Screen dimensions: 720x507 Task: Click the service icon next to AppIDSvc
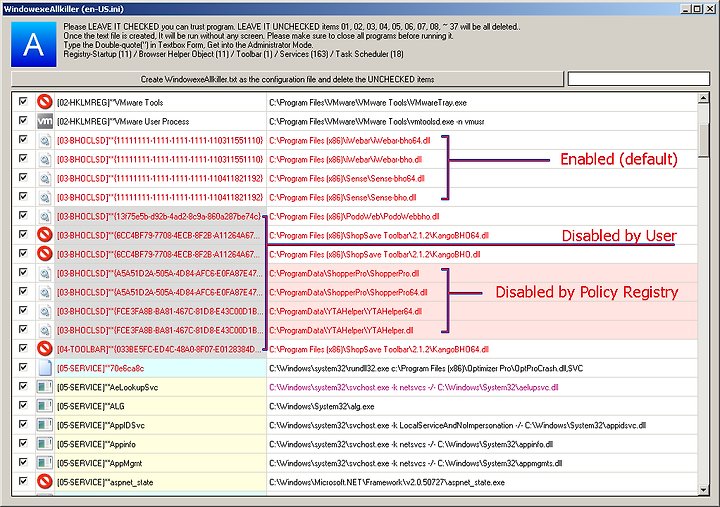45,425
